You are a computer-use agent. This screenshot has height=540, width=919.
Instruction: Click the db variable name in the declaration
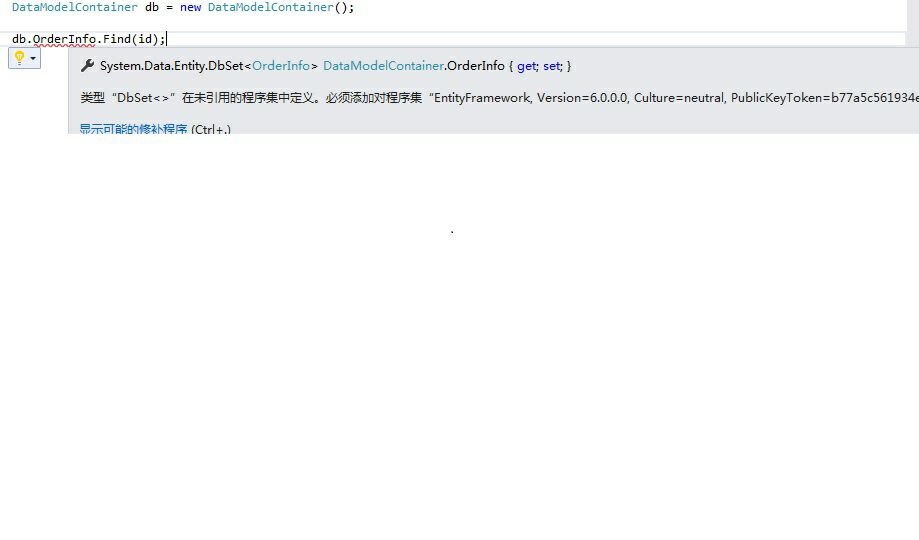(x=152, y=7)
